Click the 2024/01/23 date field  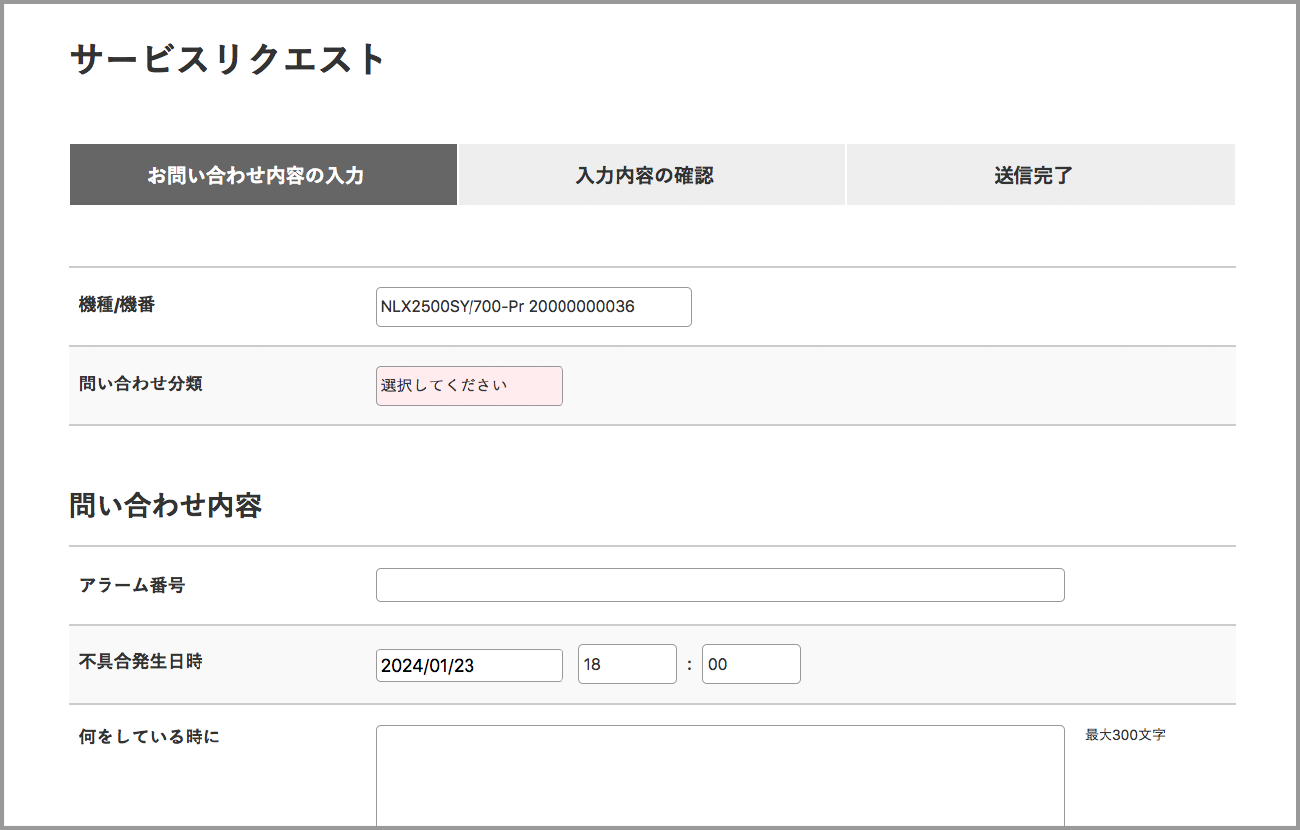tap(469, 665)
